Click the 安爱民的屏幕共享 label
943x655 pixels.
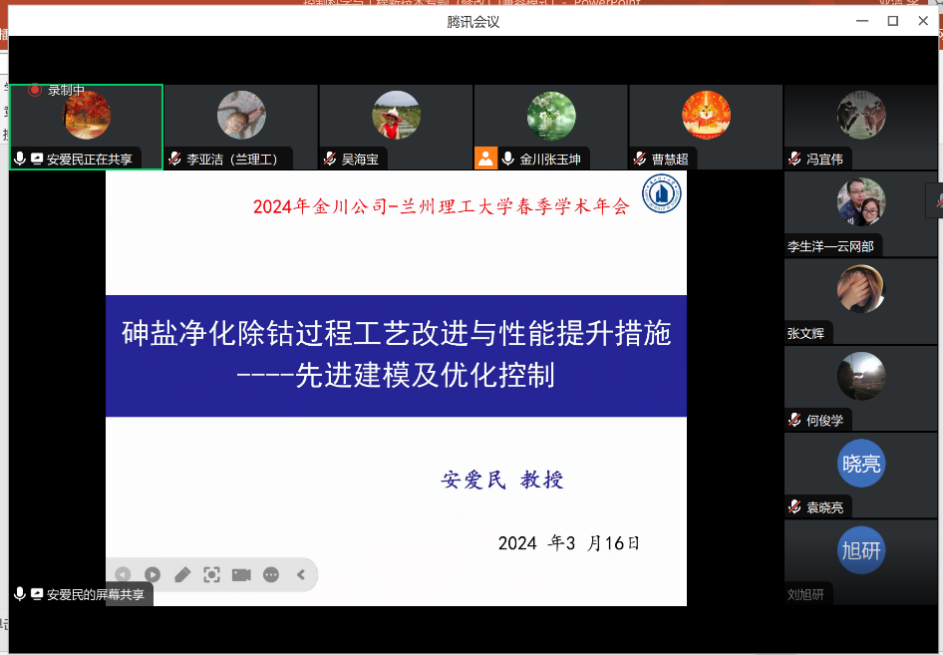pos(96,594)
